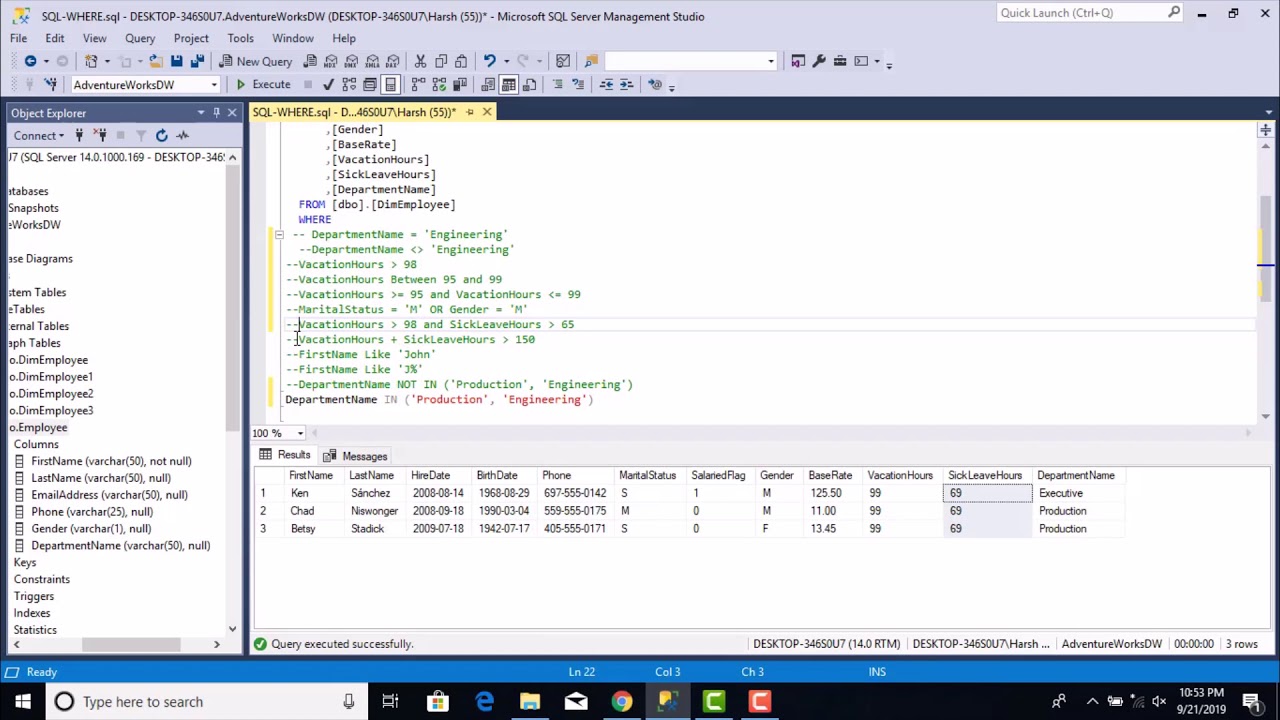This screenshot has height=720, width=1280.
Task: Open the Toolbox icon in toolbar
Action: 840,61
